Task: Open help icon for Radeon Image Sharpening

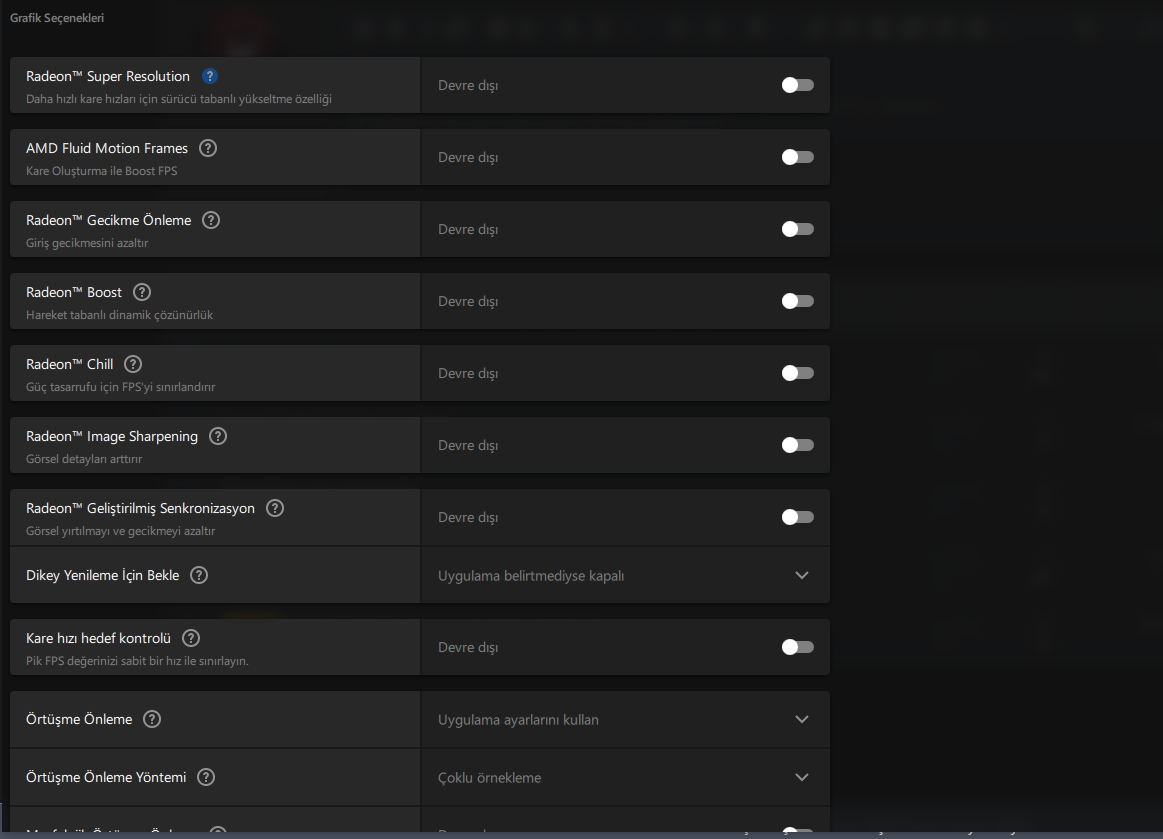Action: pos(218,436)
